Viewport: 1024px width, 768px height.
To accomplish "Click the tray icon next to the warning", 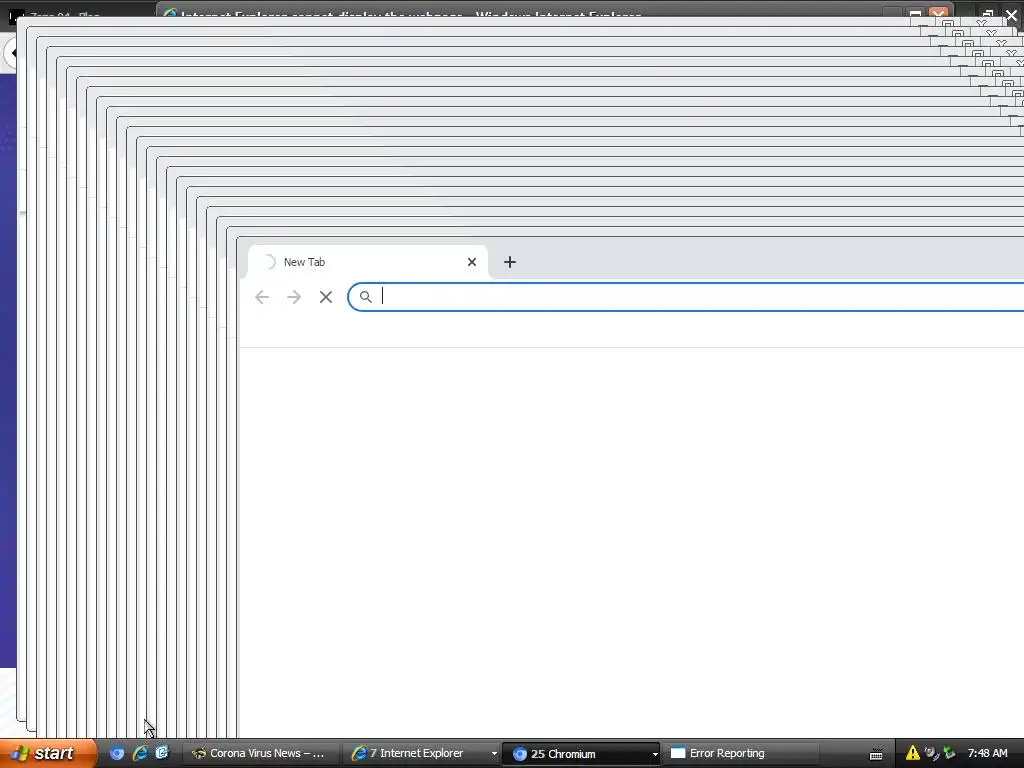I will point(932,753).
